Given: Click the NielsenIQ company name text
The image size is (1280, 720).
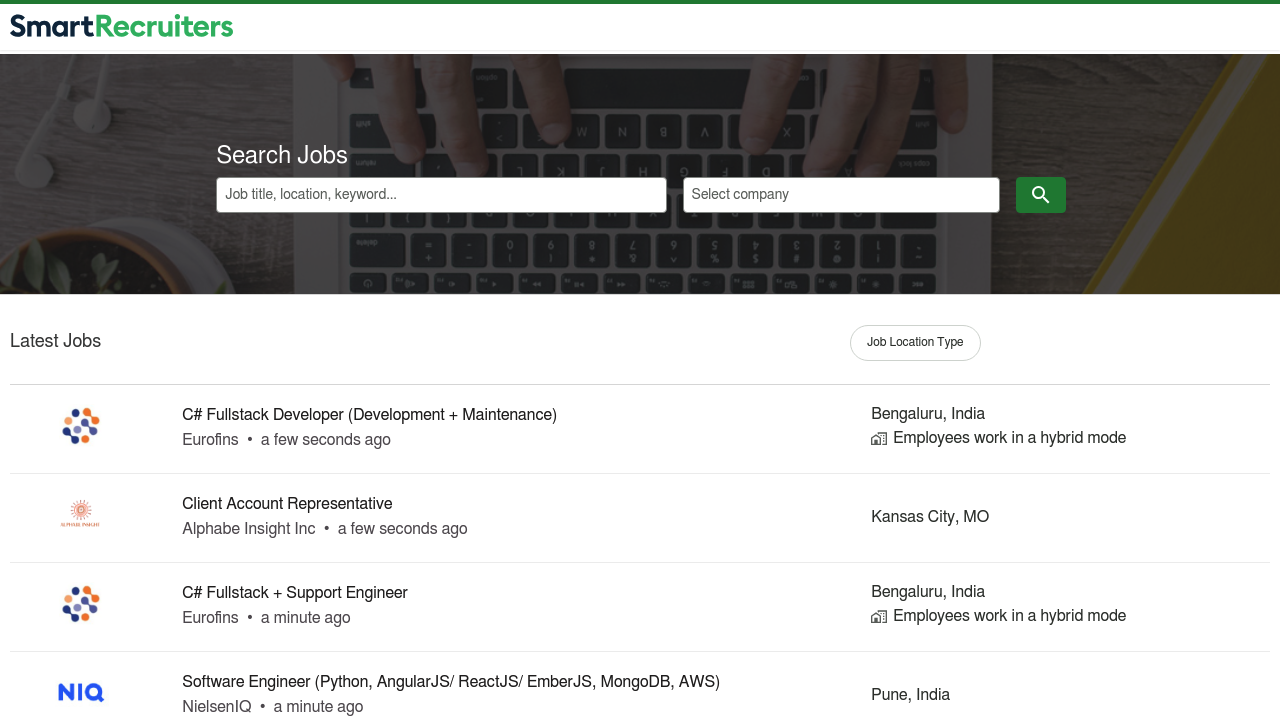Looking at the screenshot, I should coord(216,706).
